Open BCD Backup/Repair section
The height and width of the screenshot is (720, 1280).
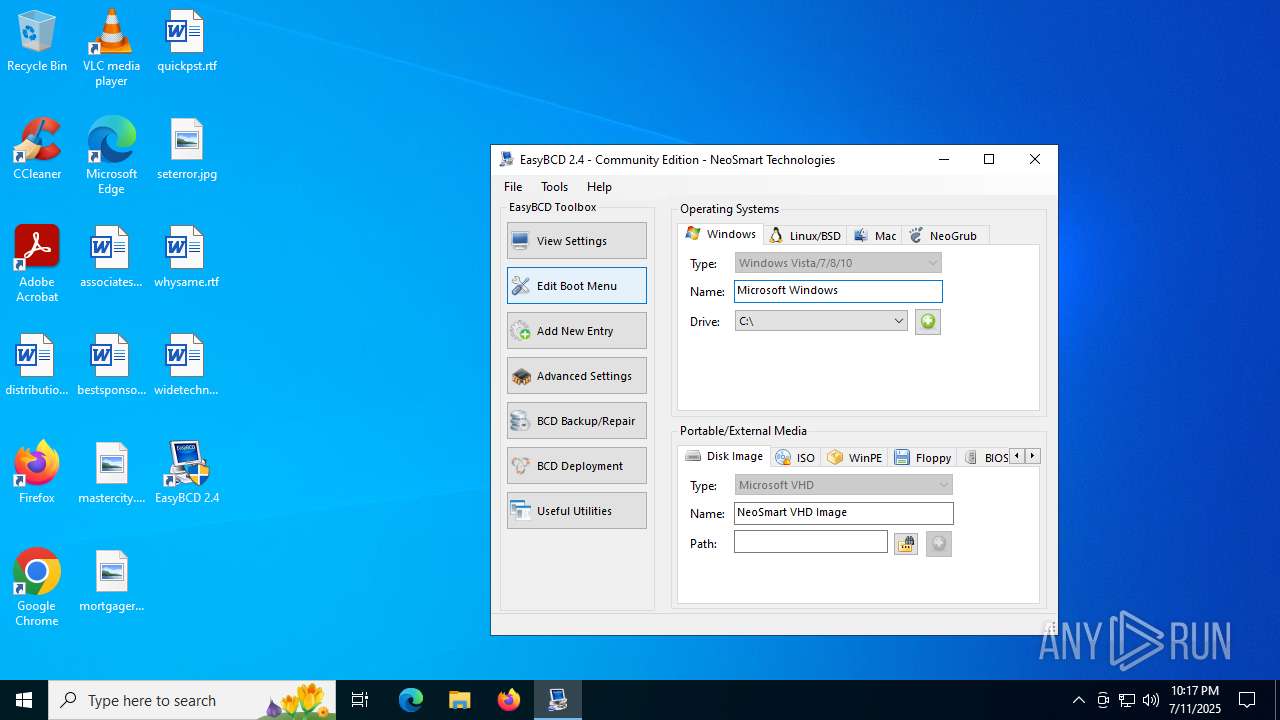577,421
